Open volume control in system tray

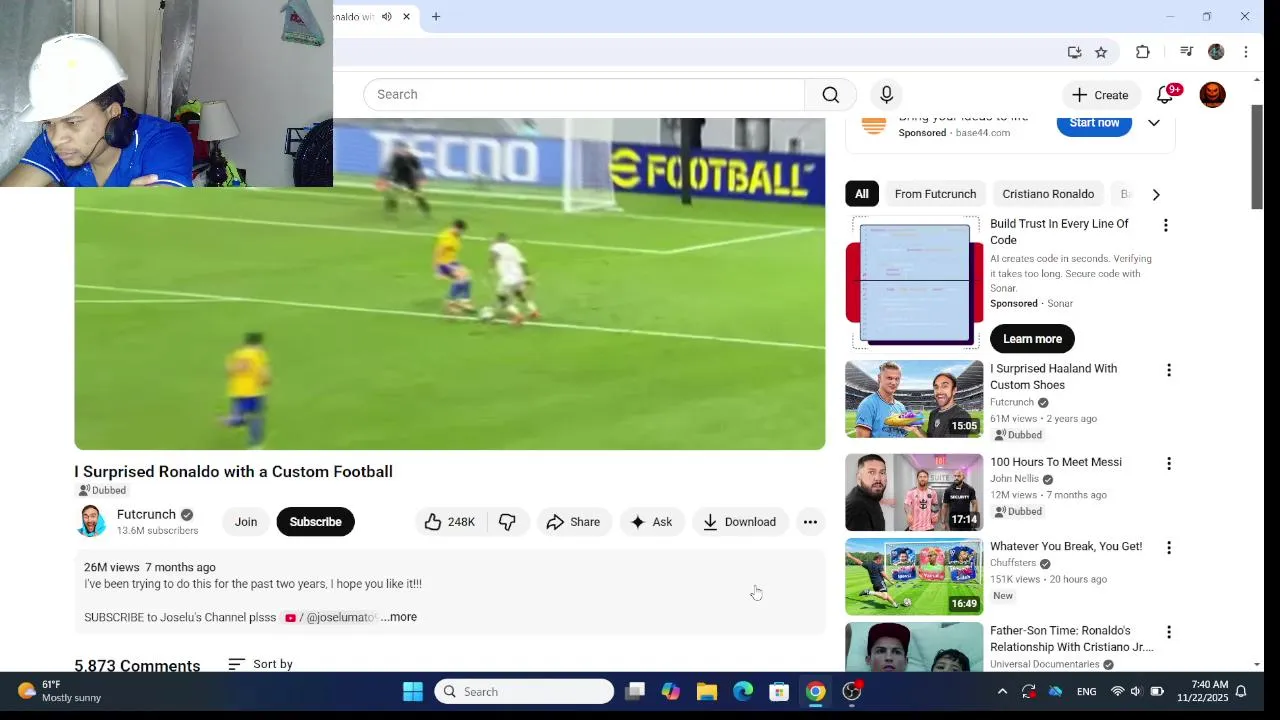coord(1136,691)
